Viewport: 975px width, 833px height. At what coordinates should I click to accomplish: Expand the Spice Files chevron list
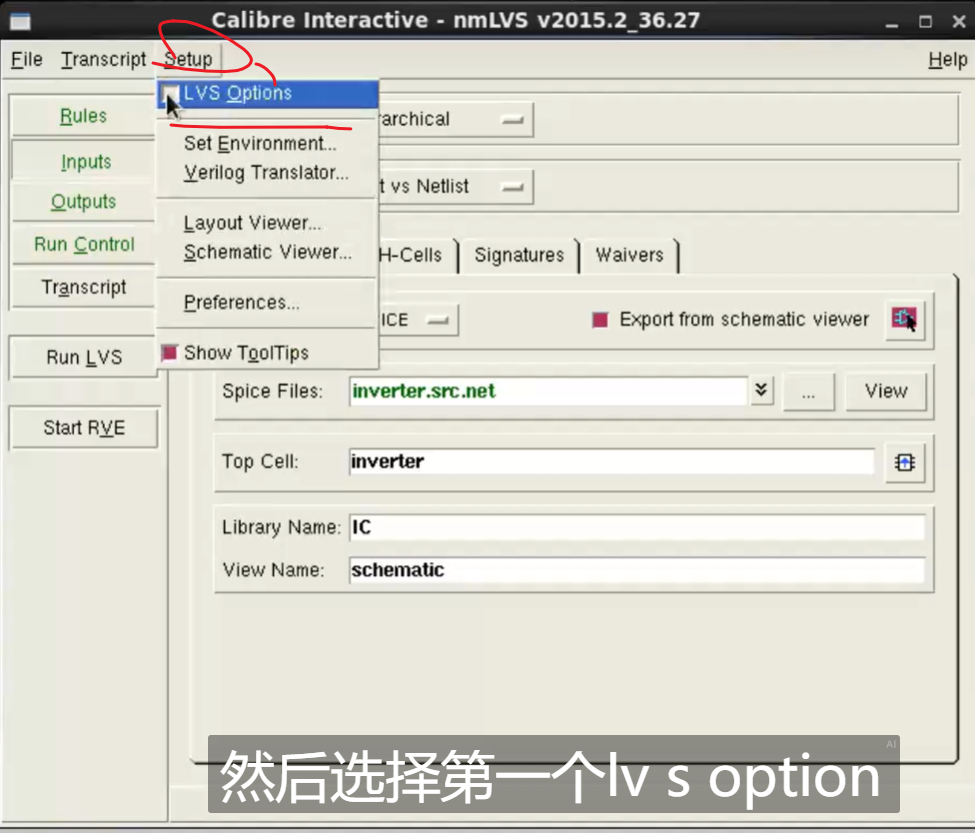[x=760, y=391]
